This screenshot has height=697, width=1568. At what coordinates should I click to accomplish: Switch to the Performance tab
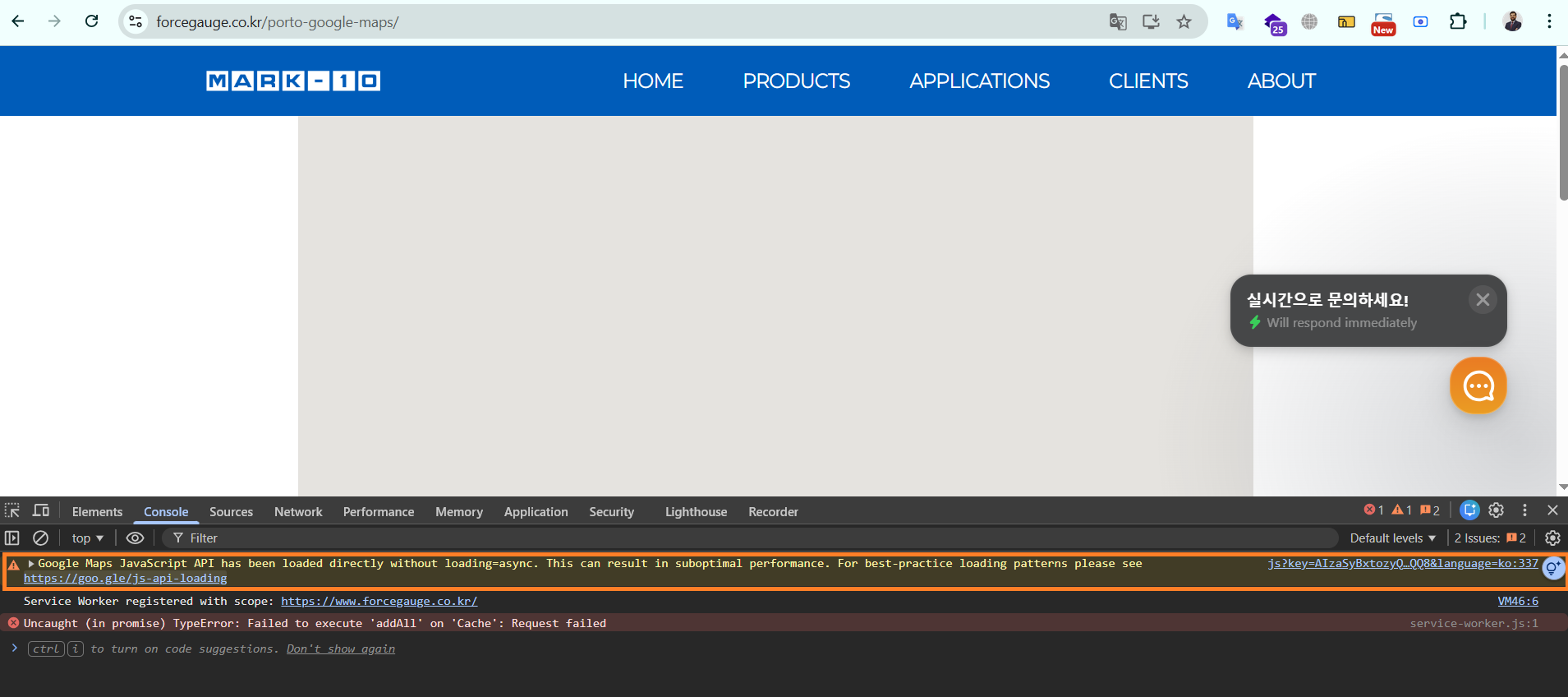379,511
